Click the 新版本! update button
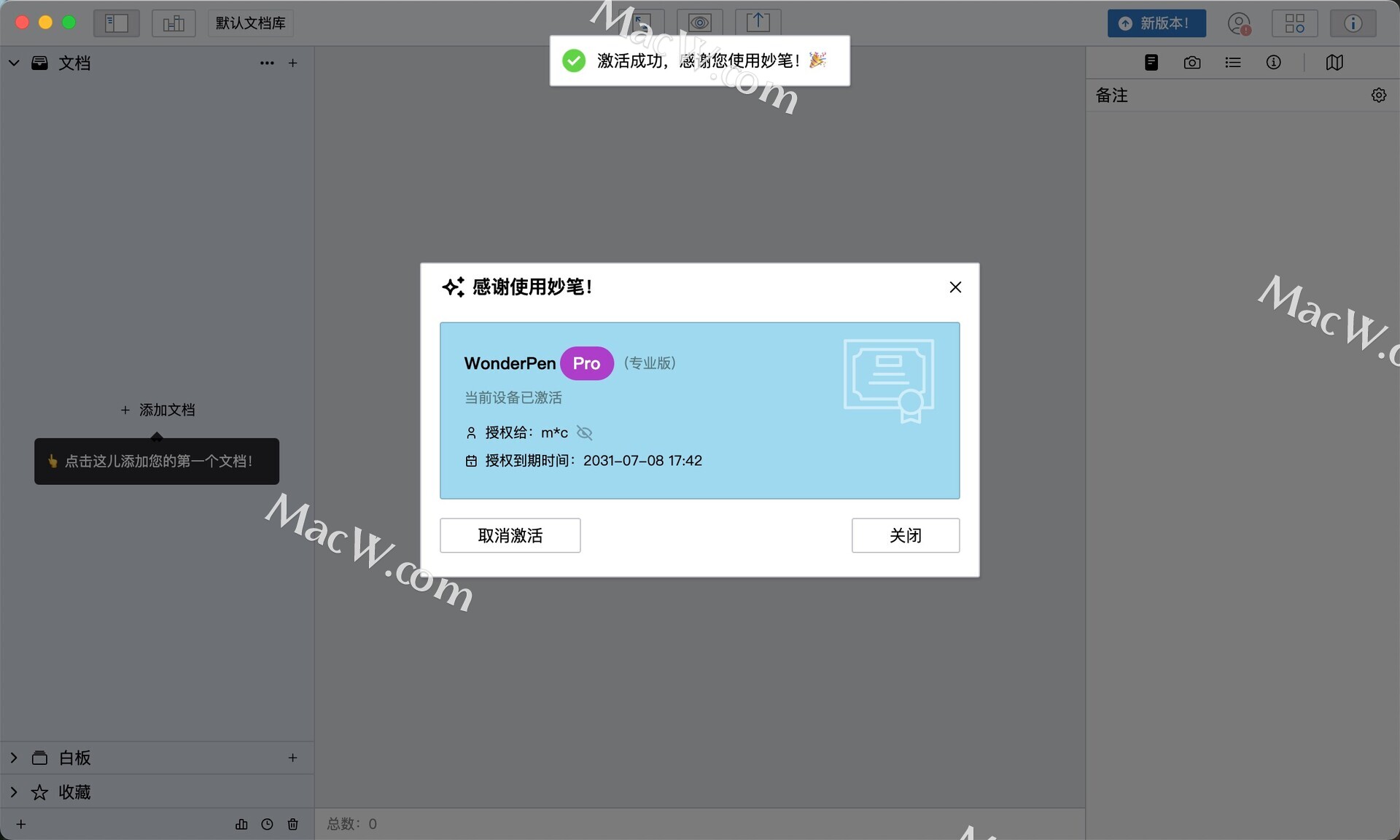 click(1156, 23)
